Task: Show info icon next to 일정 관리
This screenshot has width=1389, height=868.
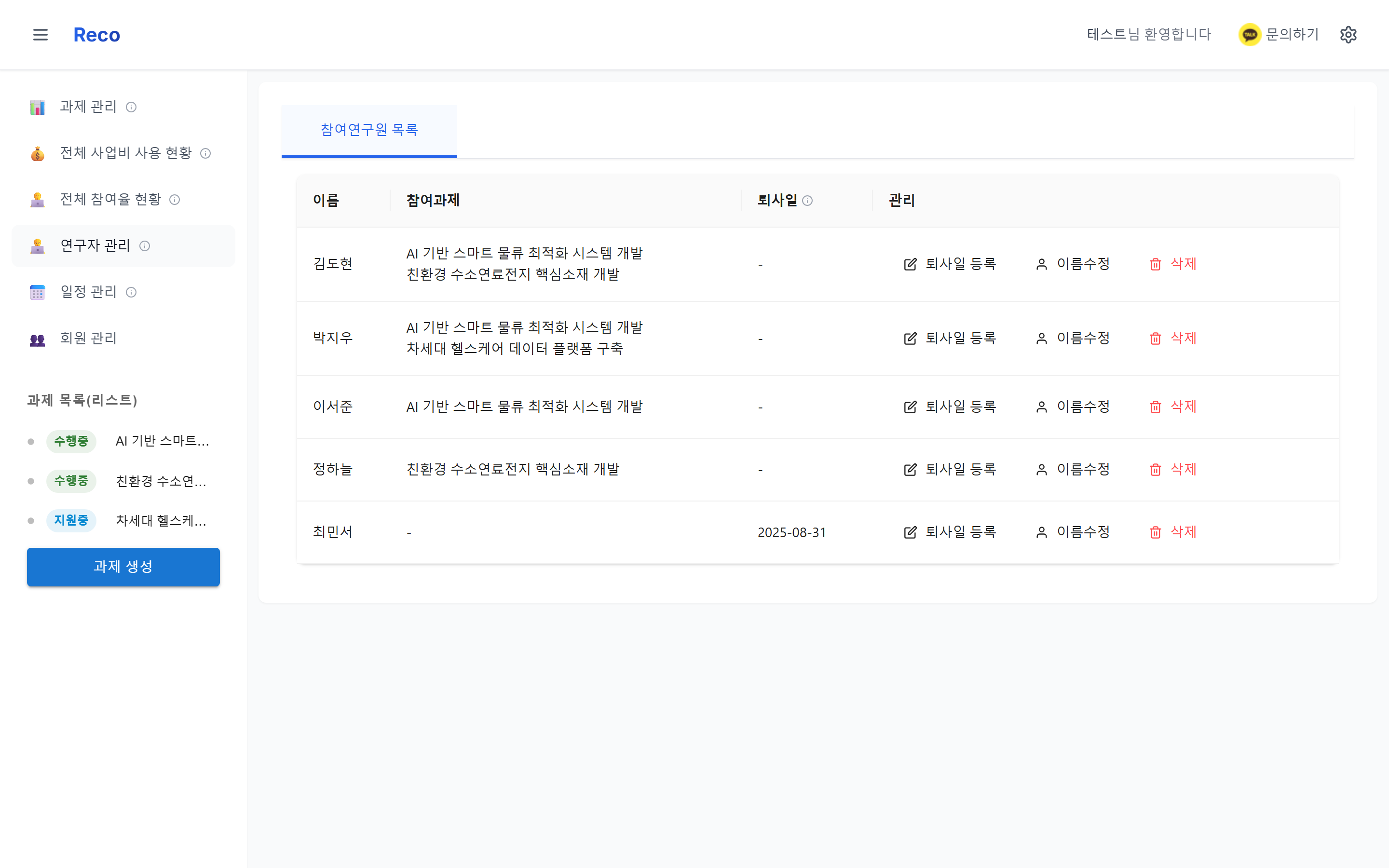Action: click(x=131, y=292)
